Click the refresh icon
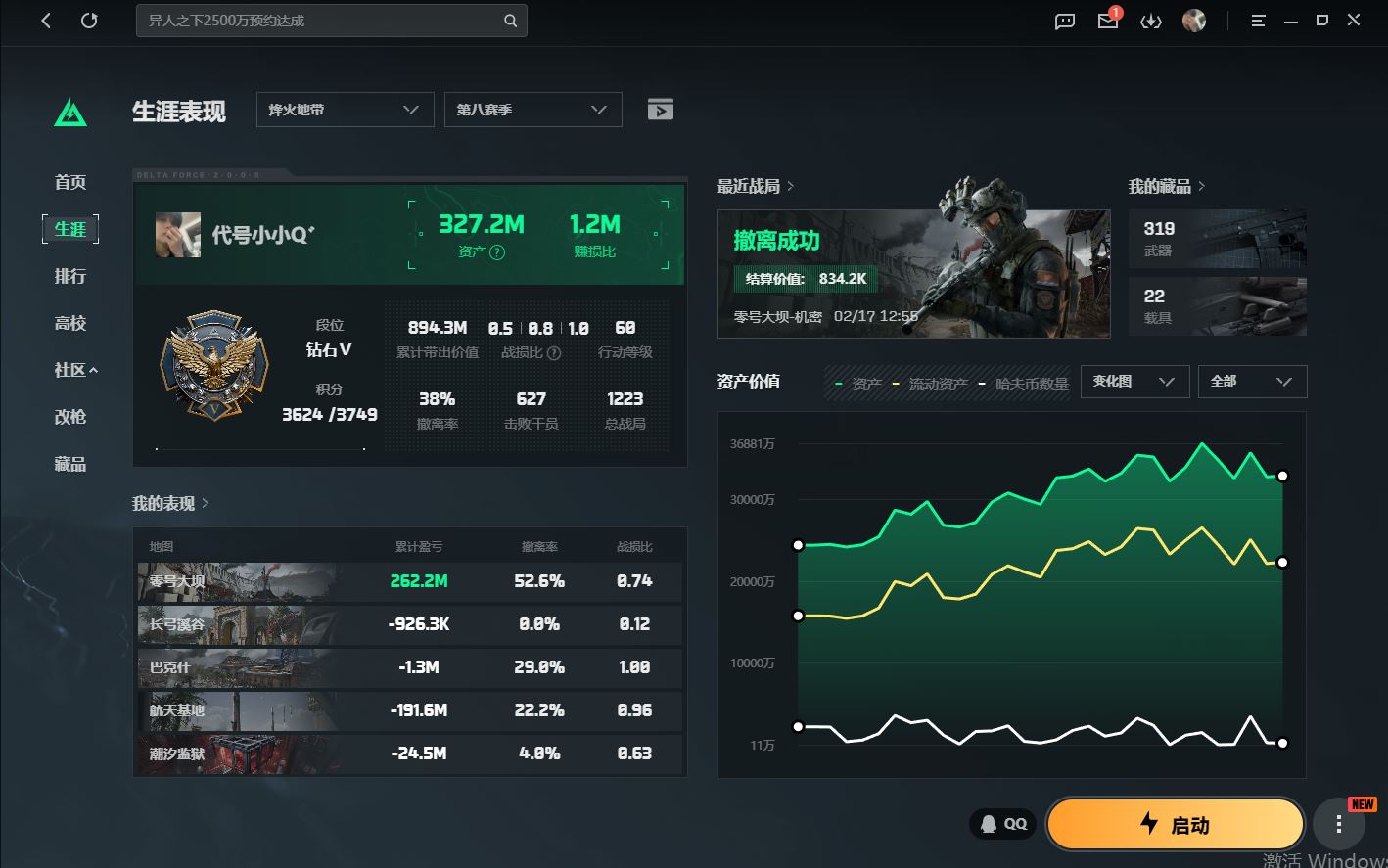 point(89,21)
